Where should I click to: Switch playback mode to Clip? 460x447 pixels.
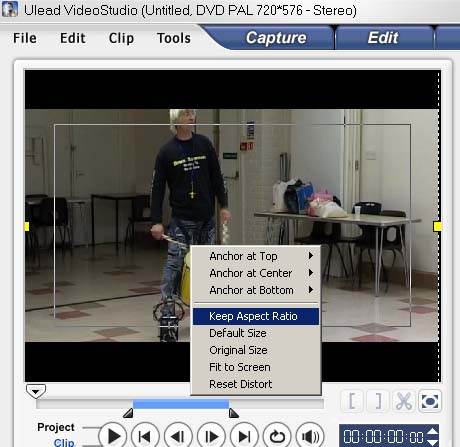point(64,442)
